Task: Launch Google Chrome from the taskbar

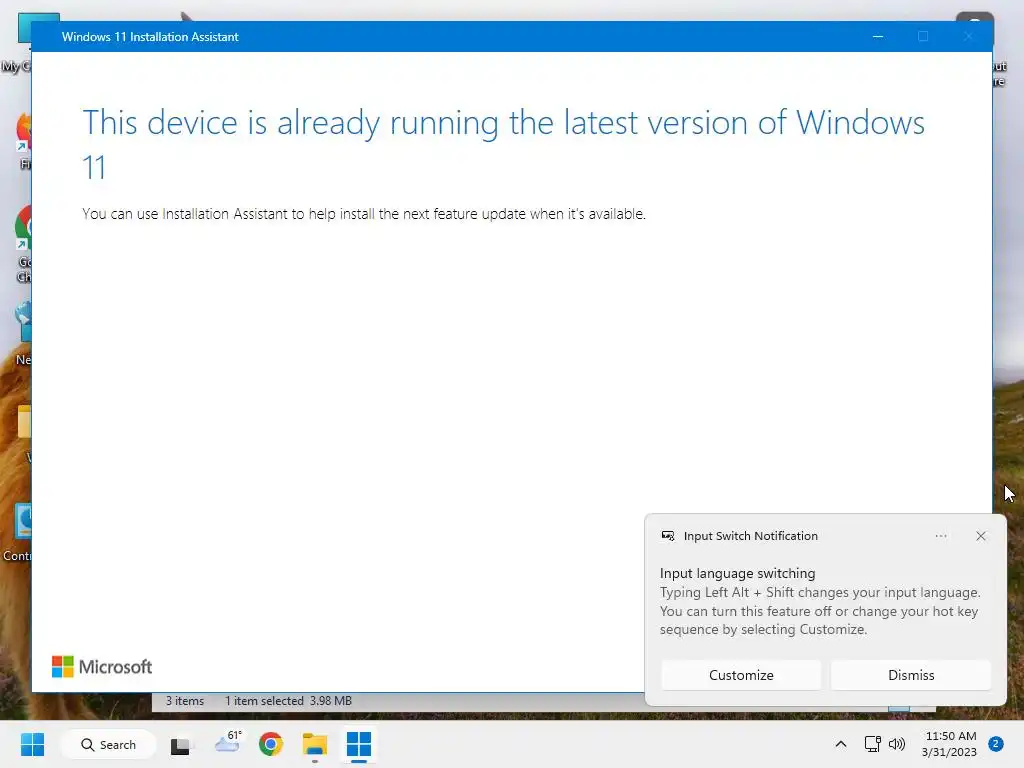Action: point(271,744)
